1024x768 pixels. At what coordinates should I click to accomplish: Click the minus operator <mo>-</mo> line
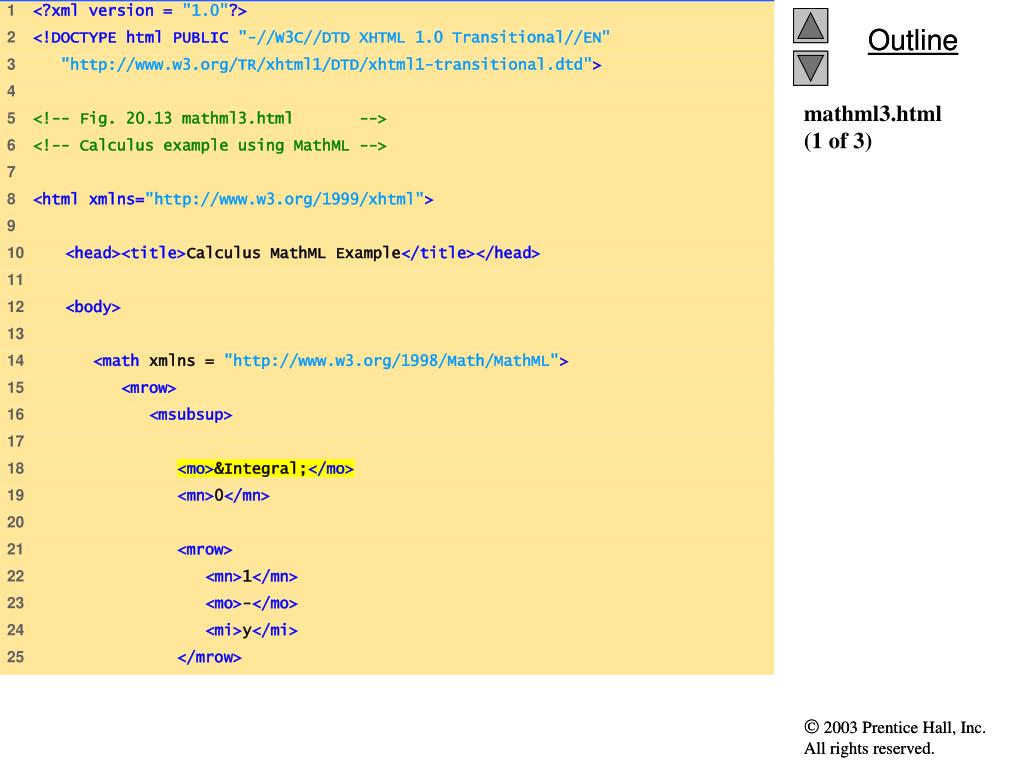tap(251, 603)
